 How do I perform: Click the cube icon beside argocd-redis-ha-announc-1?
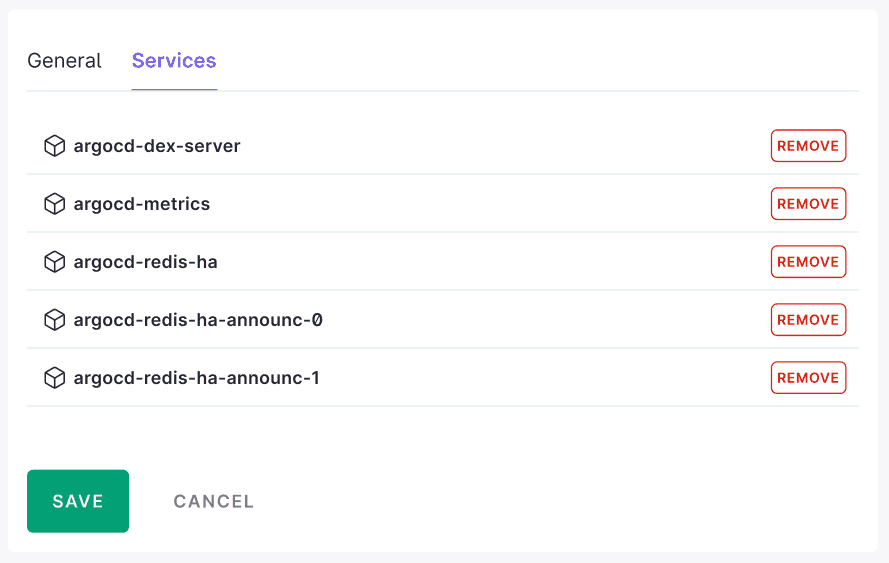click(x=54, y=378)
